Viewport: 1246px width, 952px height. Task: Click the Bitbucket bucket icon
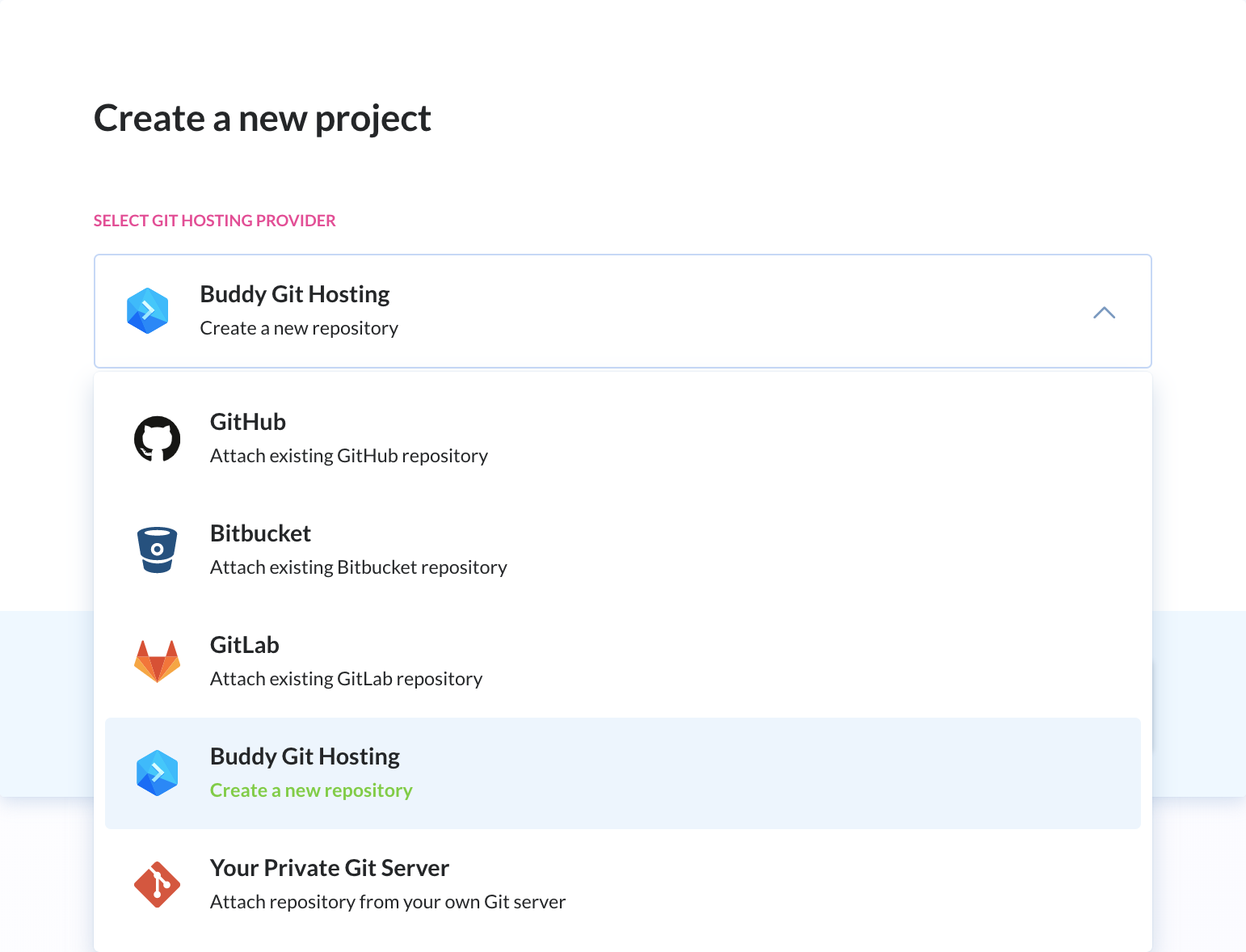click(158, 550)
